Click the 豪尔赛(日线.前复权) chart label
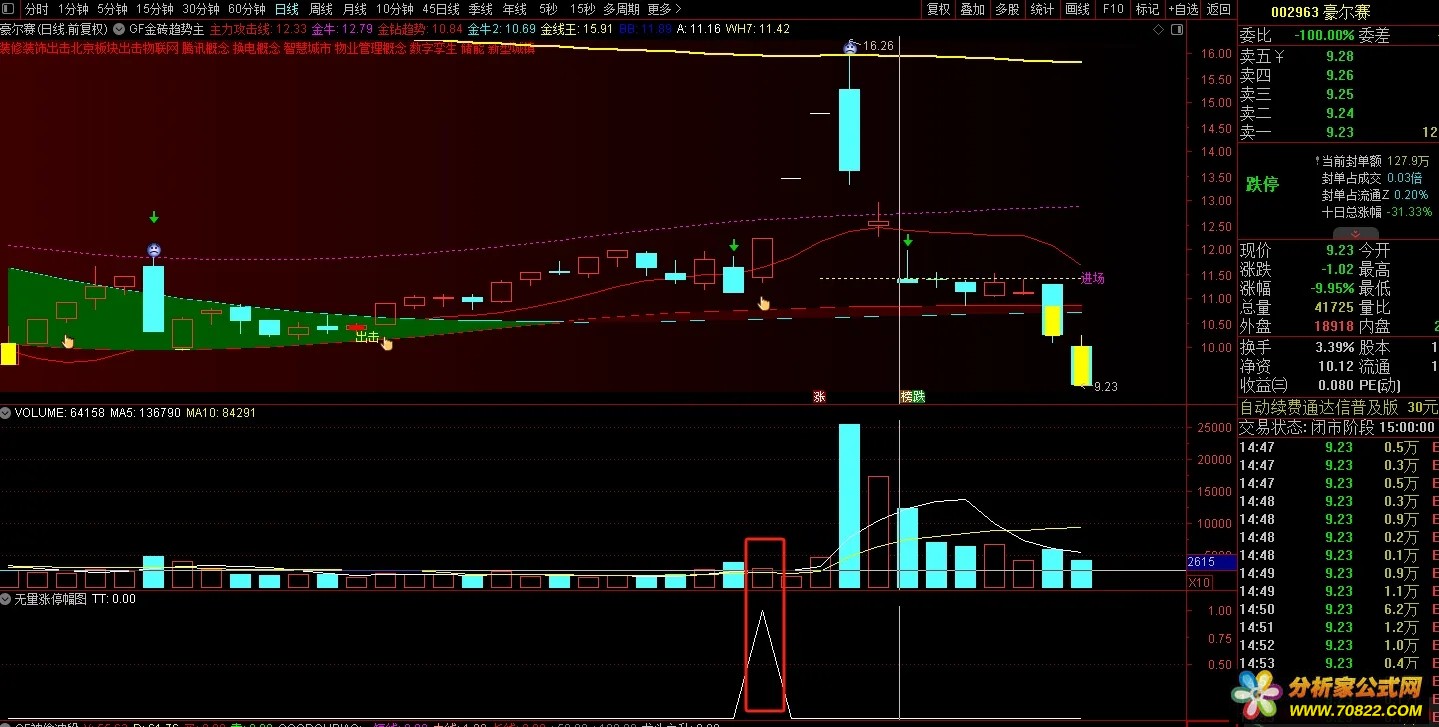Image resolution: width=1439 pixels, height=727 pixels. pos(54,29)
